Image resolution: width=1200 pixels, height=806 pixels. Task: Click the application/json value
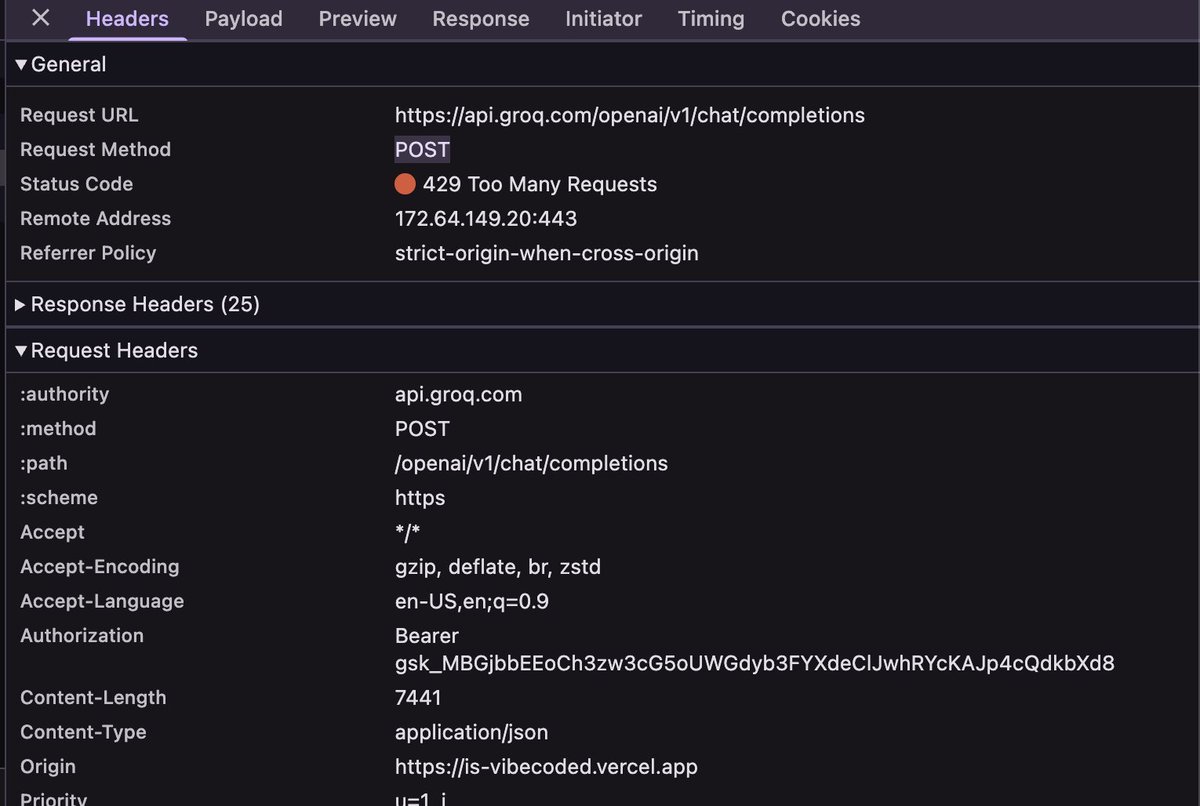(472, 732)
